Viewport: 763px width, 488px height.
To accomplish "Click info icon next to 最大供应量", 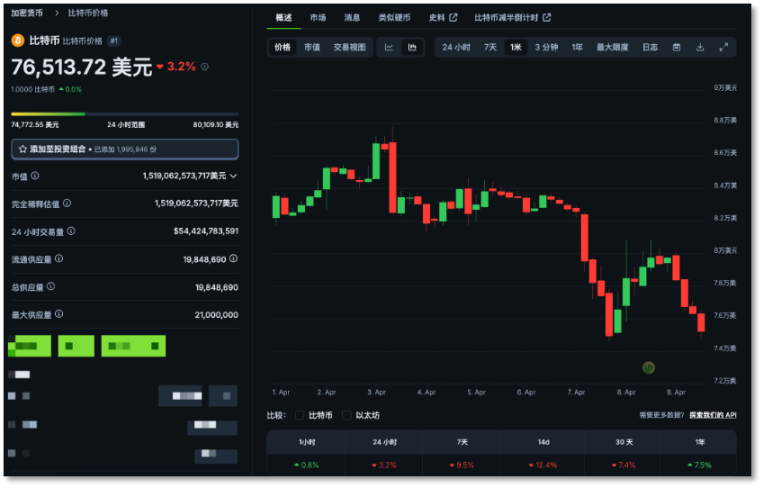I will [x=59, y=314].
